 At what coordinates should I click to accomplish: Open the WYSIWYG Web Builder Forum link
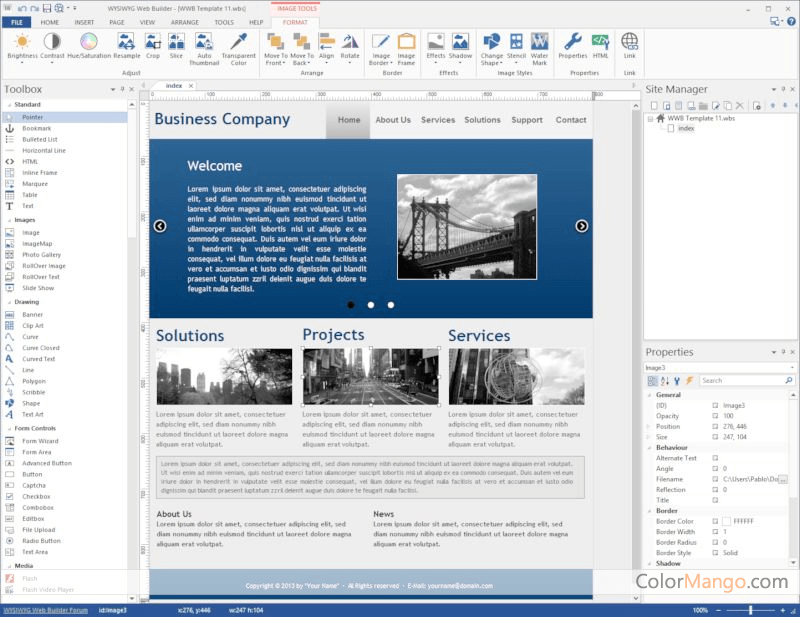click(43, 610)
